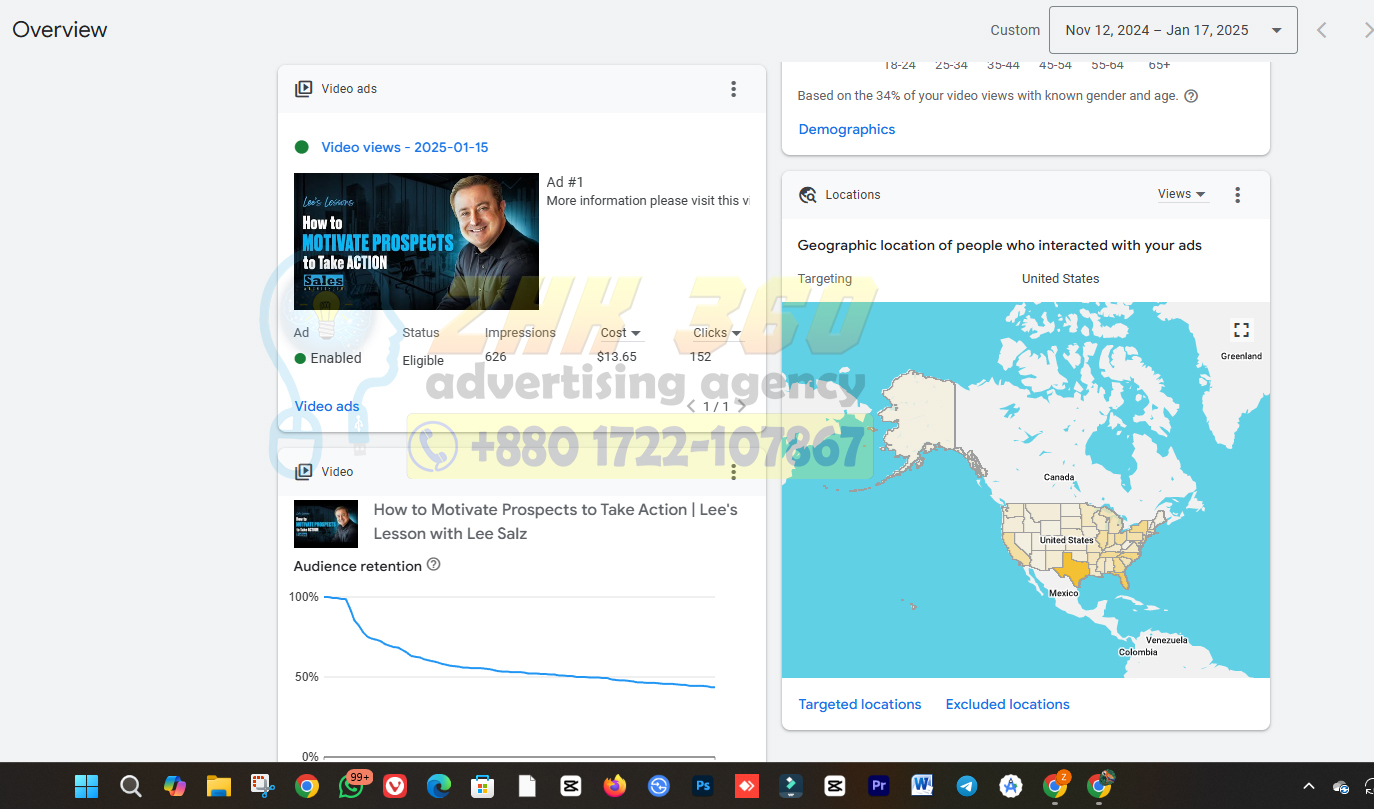Image resolution: width=1374 pixels, height=809 pixels.
Task: Open Telegram from the taskbar
Action: point(967,786)
